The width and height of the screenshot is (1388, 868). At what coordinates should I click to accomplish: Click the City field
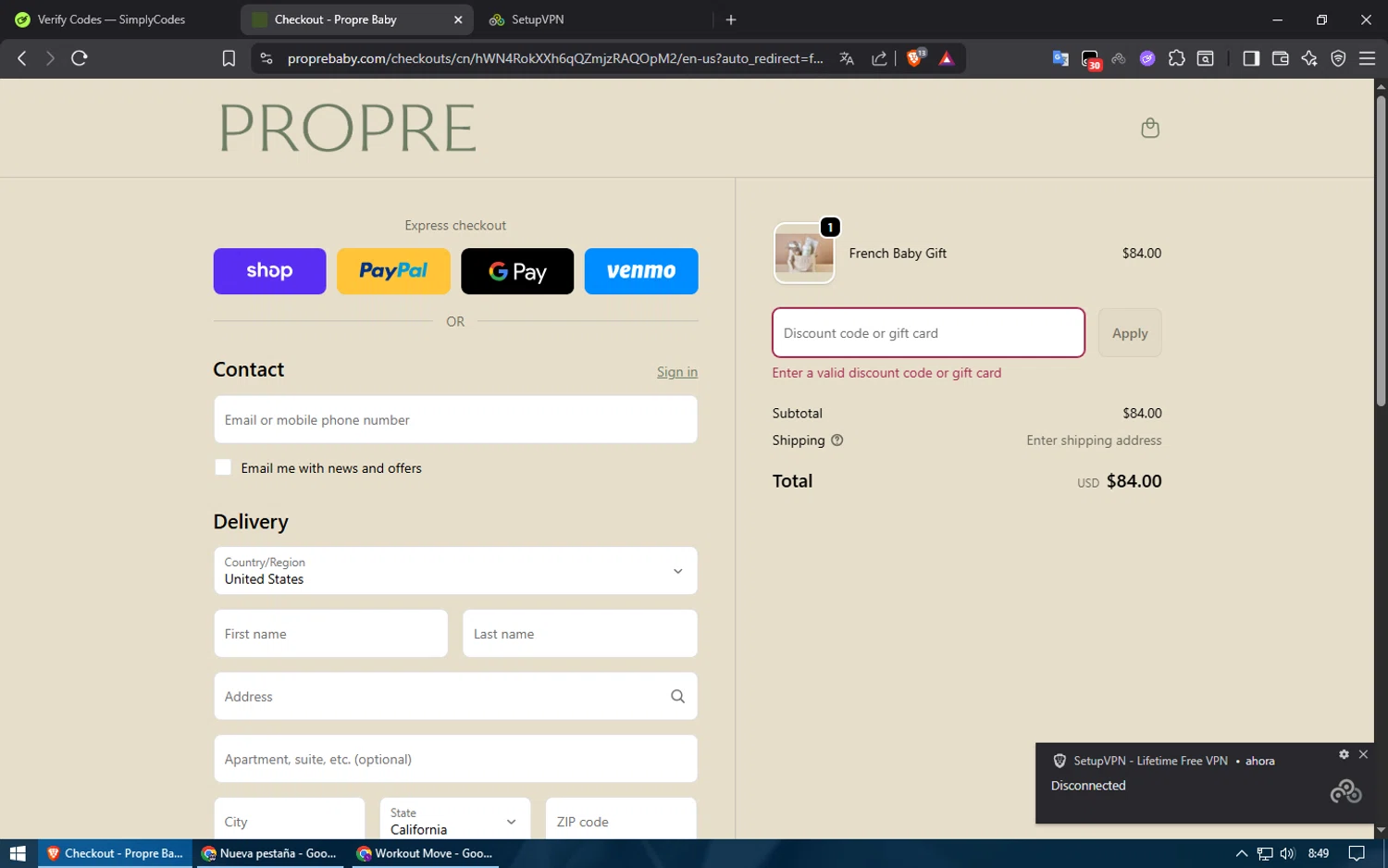coord(289,821)
